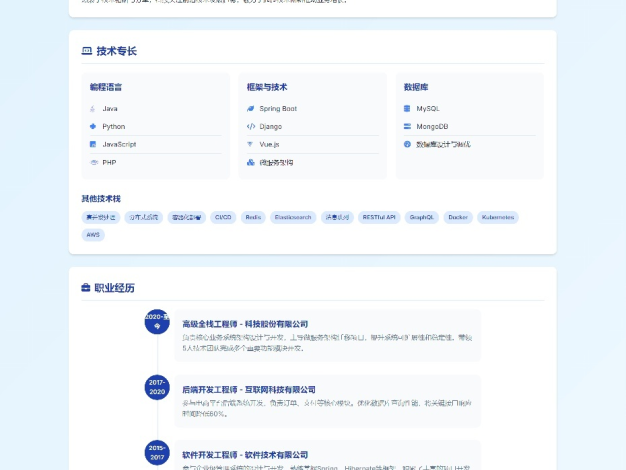This screenshot has height=470, width=626.
Task: Click the microservices cubes icon
Action: 251,162
